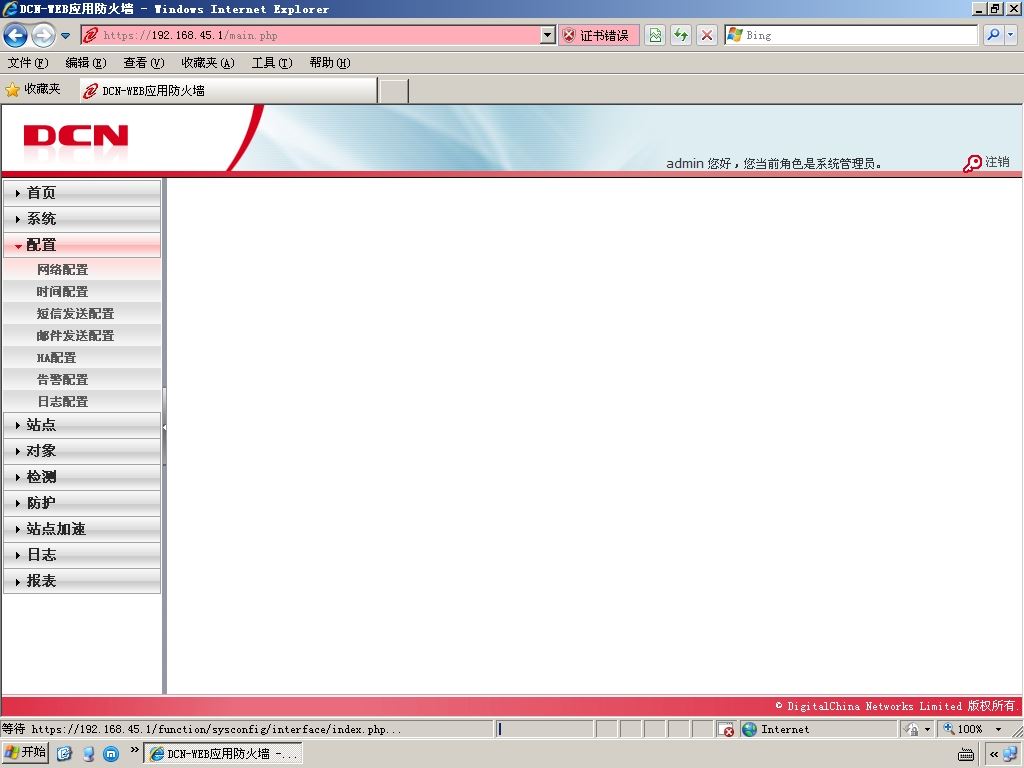Select the DCN-WEB应用防火墙 browser tab
1024x768 pixels.
(229, 91)
